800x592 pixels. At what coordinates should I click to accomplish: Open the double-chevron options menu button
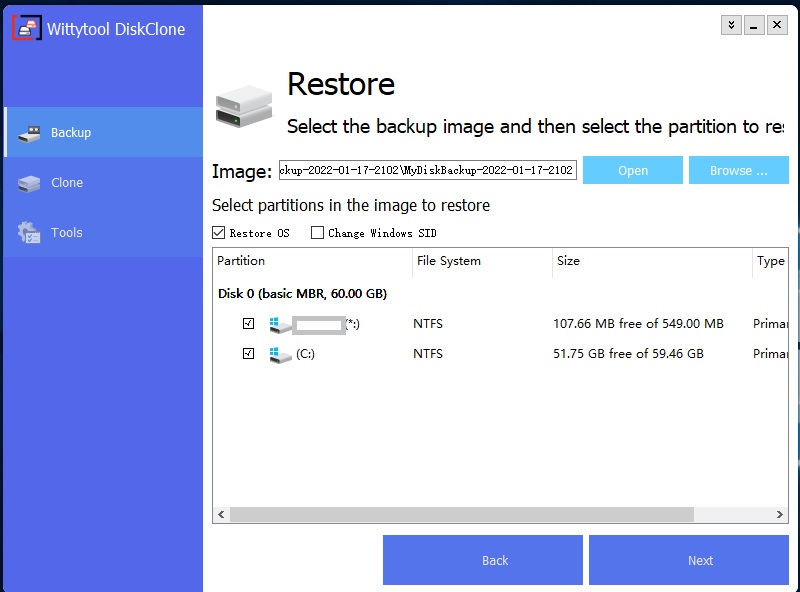(731, 25)
